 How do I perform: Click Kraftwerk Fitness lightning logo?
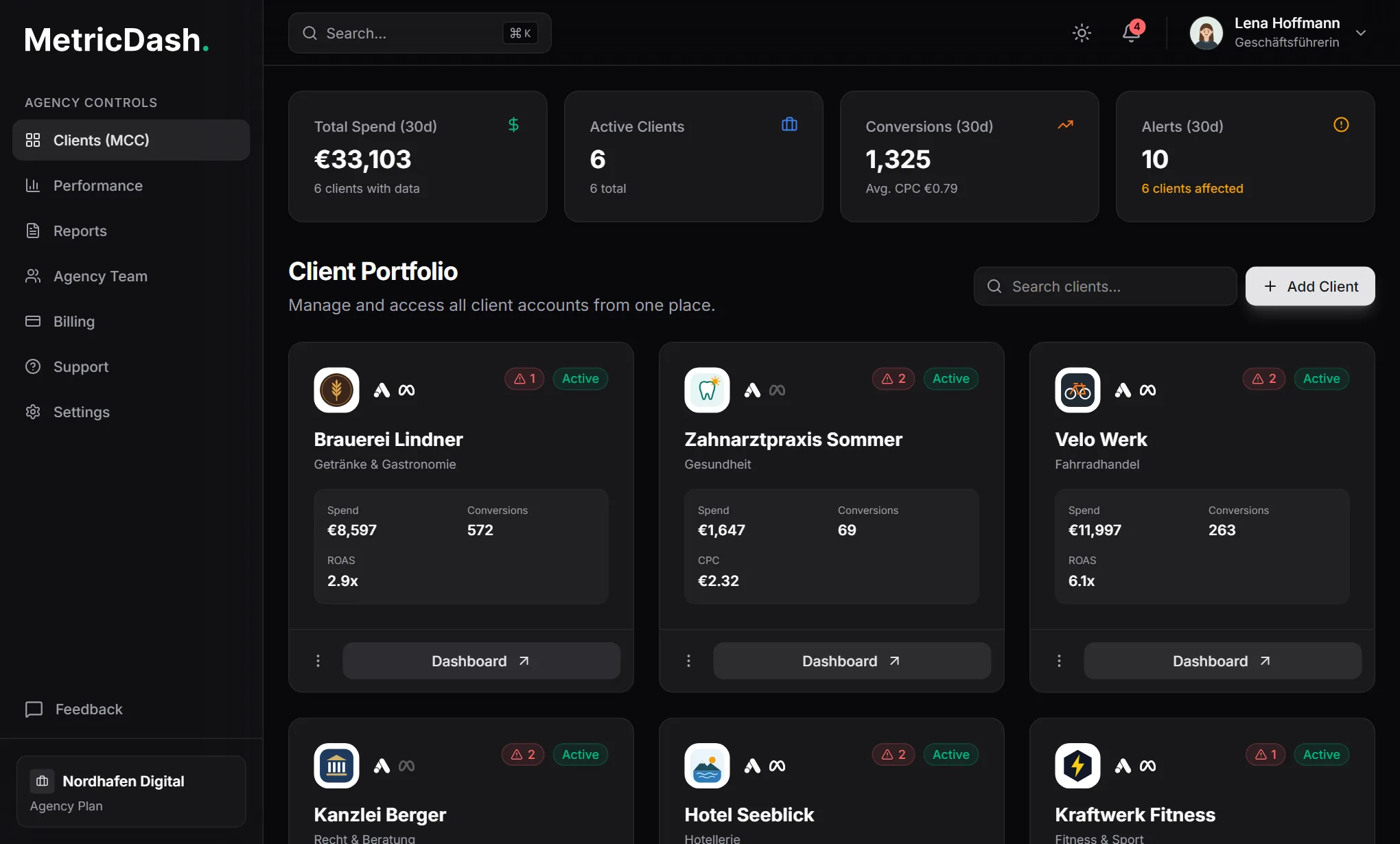click(1077, 766)
